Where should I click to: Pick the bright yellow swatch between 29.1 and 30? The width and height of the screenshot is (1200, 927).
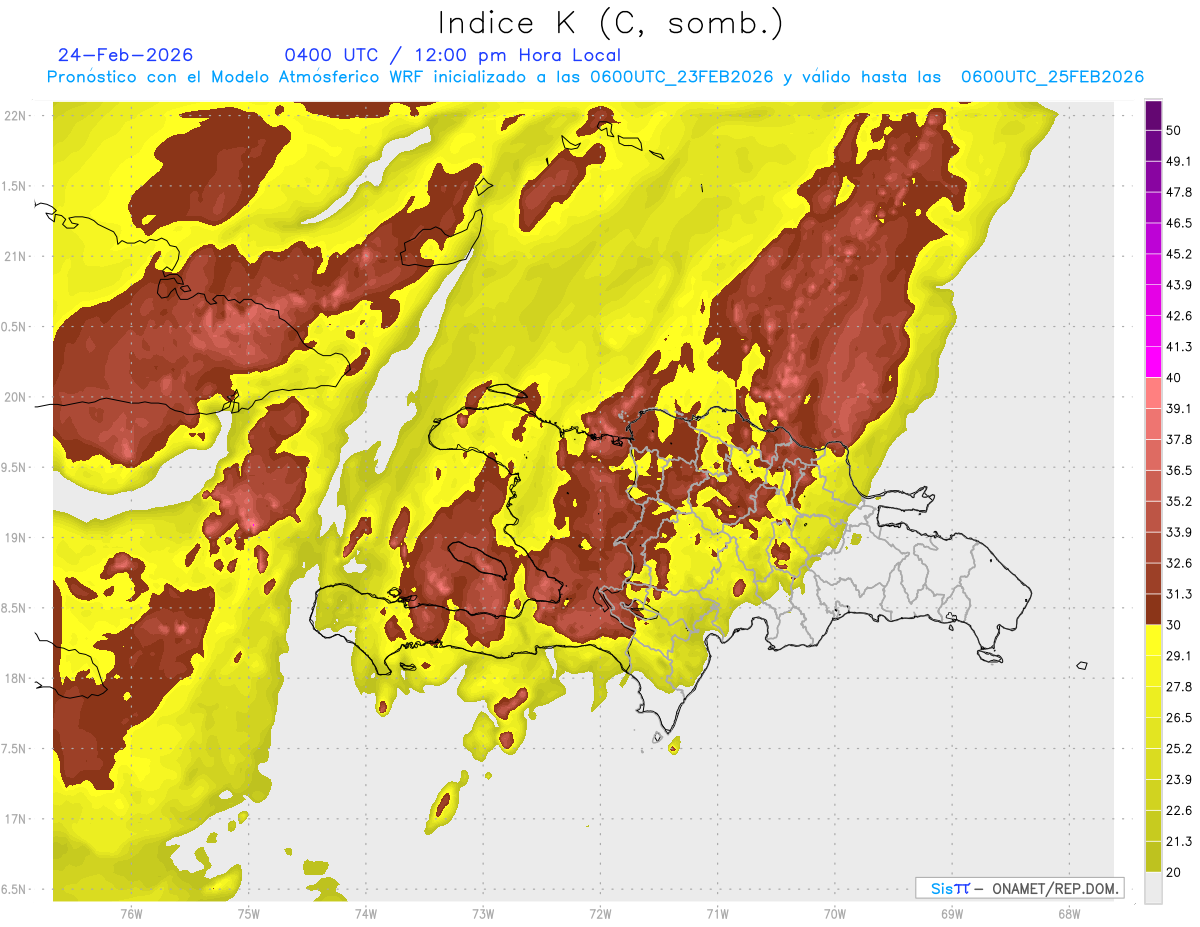(1153, 640)
